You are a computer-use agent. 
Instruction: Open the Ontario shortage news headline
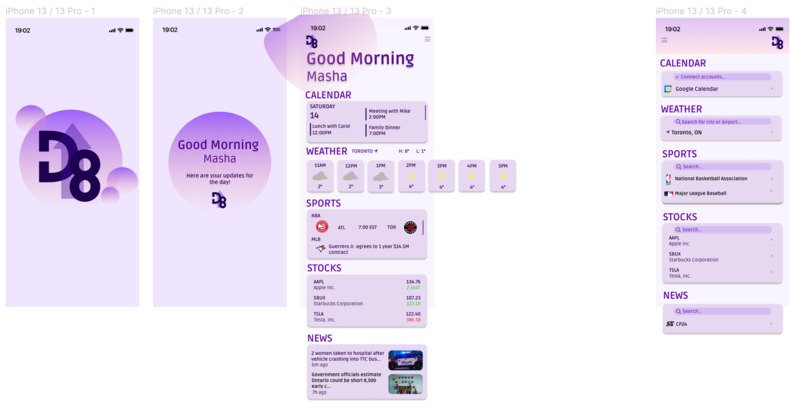click(347, 383)
